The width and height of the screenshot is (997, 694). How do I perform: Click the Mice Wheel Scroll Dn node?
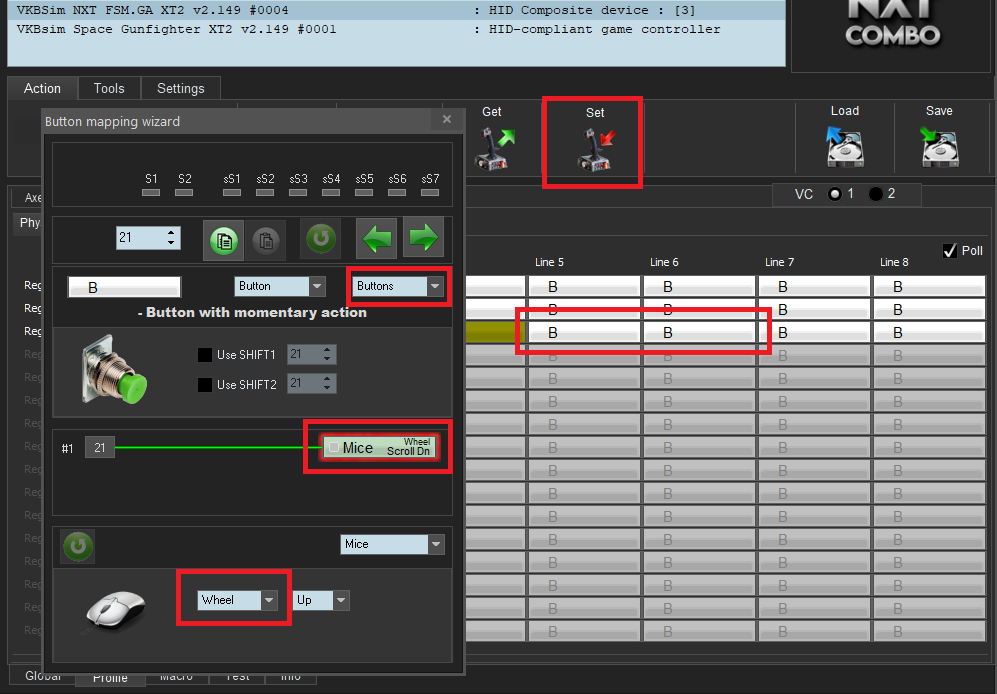point(379,447)
